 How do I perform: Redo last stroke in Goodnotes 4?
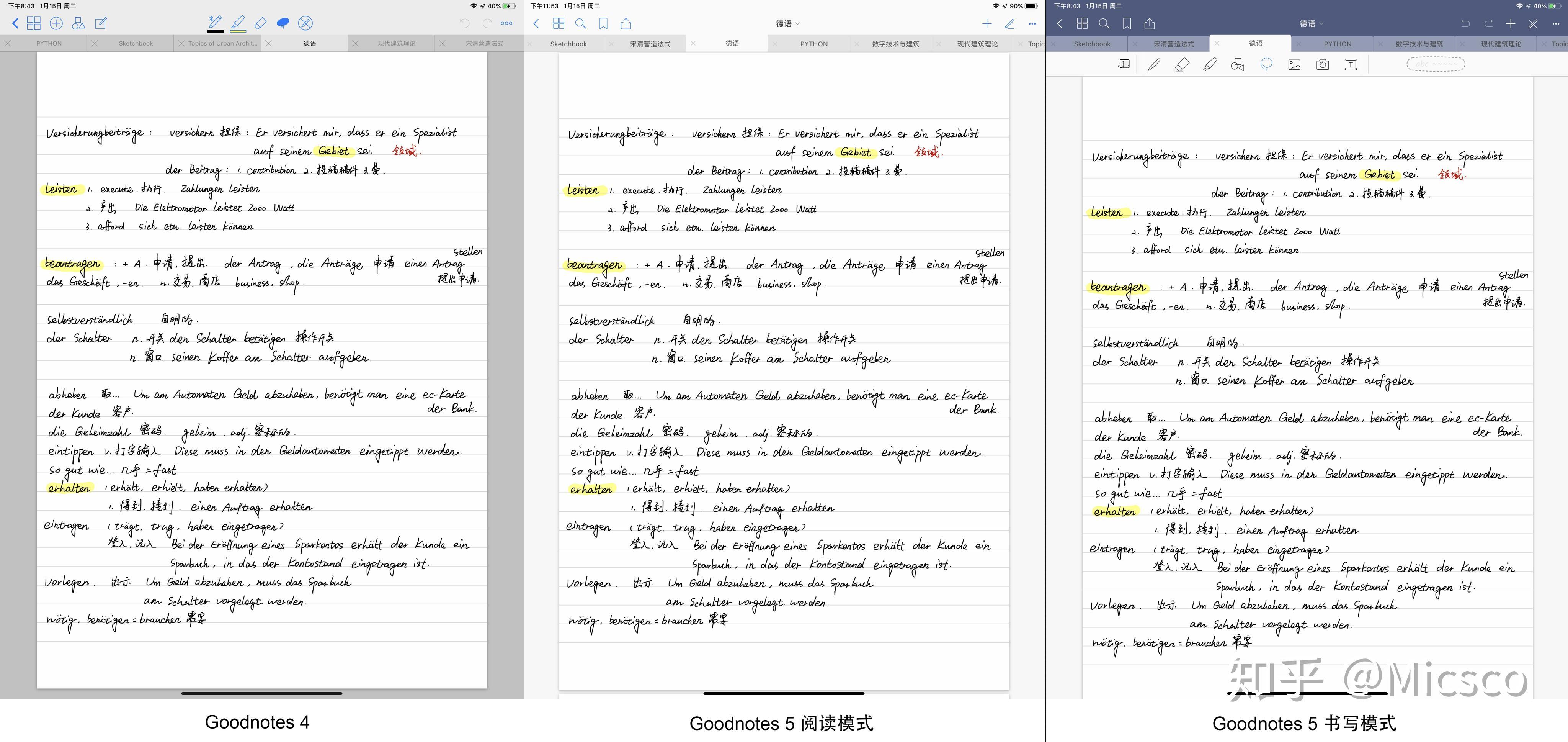(487, 23)
